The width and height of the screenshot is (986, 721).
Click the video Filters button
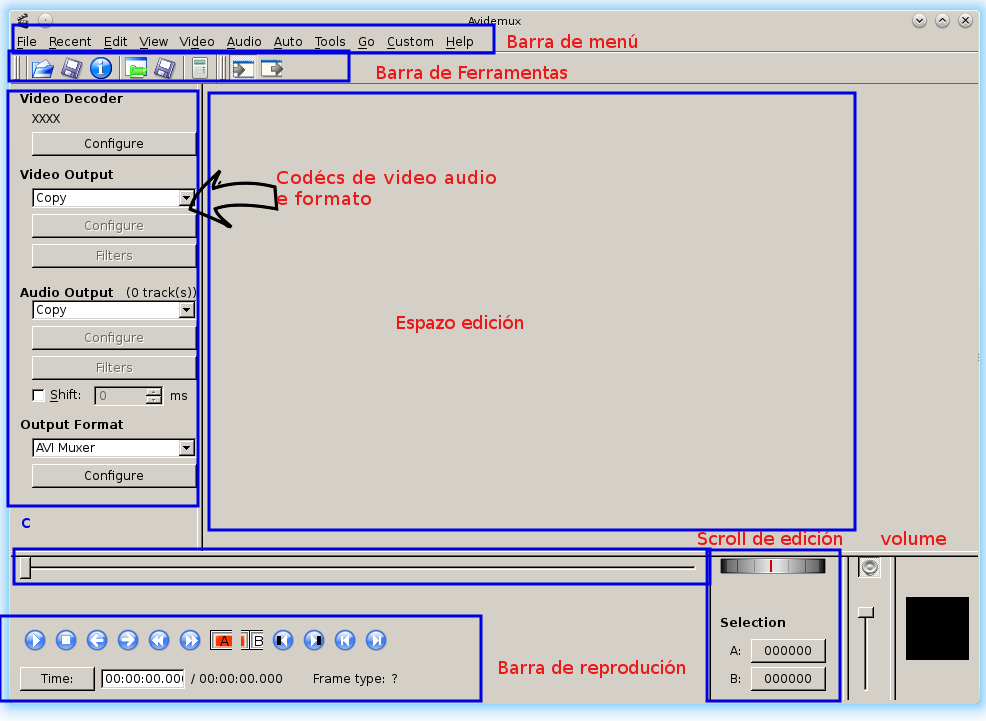(113, 255)
